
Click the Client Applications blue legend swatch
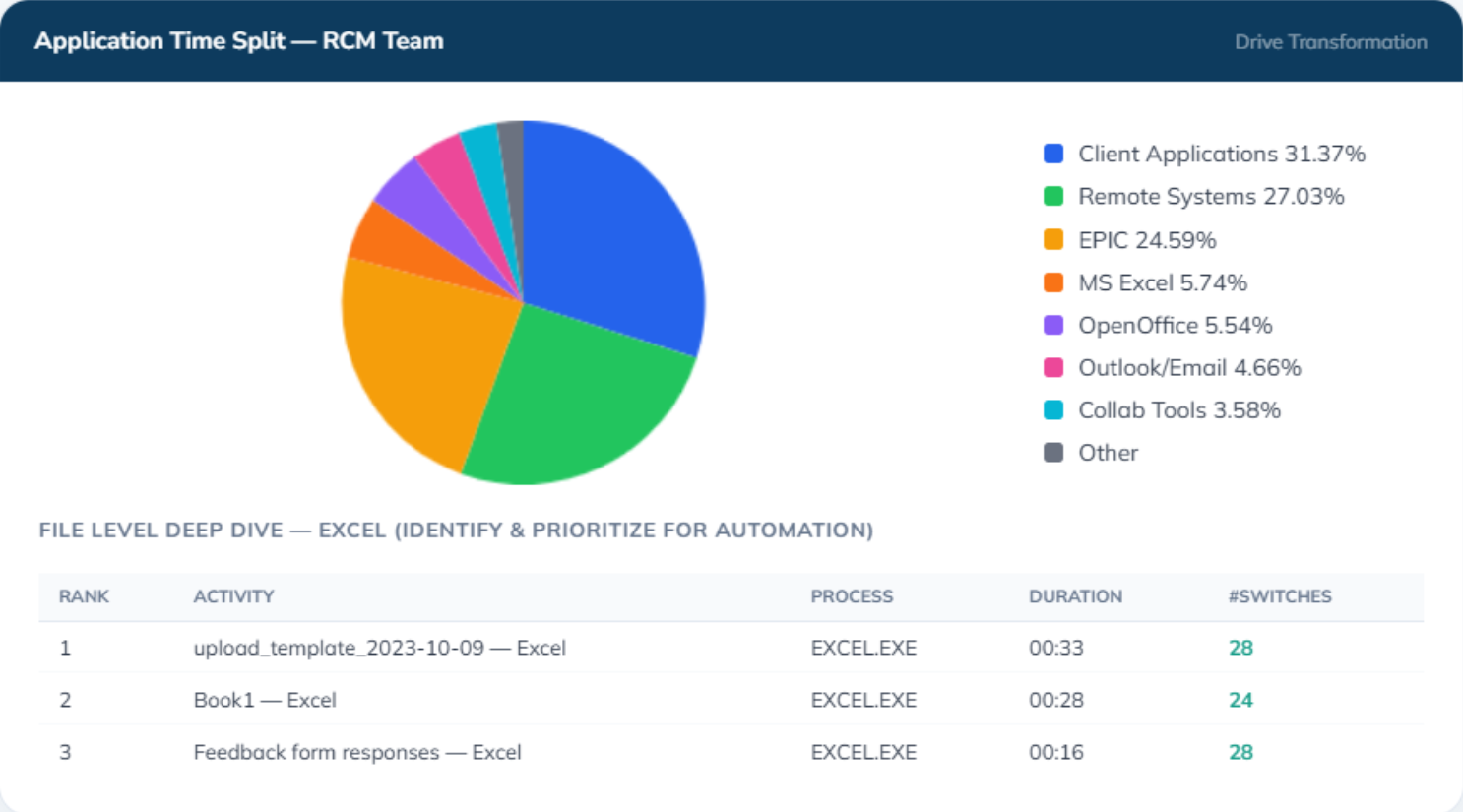click(x=1052, y=154)
